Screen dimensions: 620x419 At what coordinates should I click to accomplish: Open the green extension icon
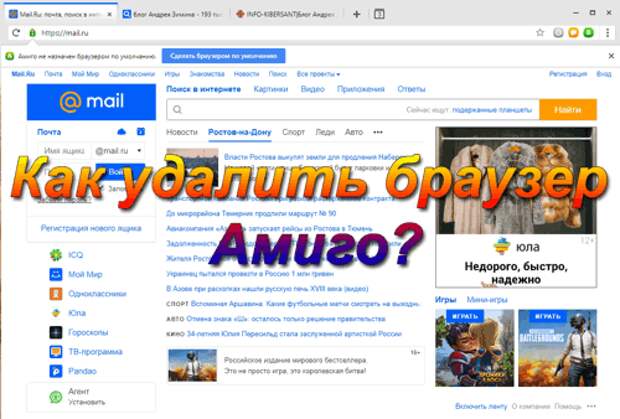589,33
